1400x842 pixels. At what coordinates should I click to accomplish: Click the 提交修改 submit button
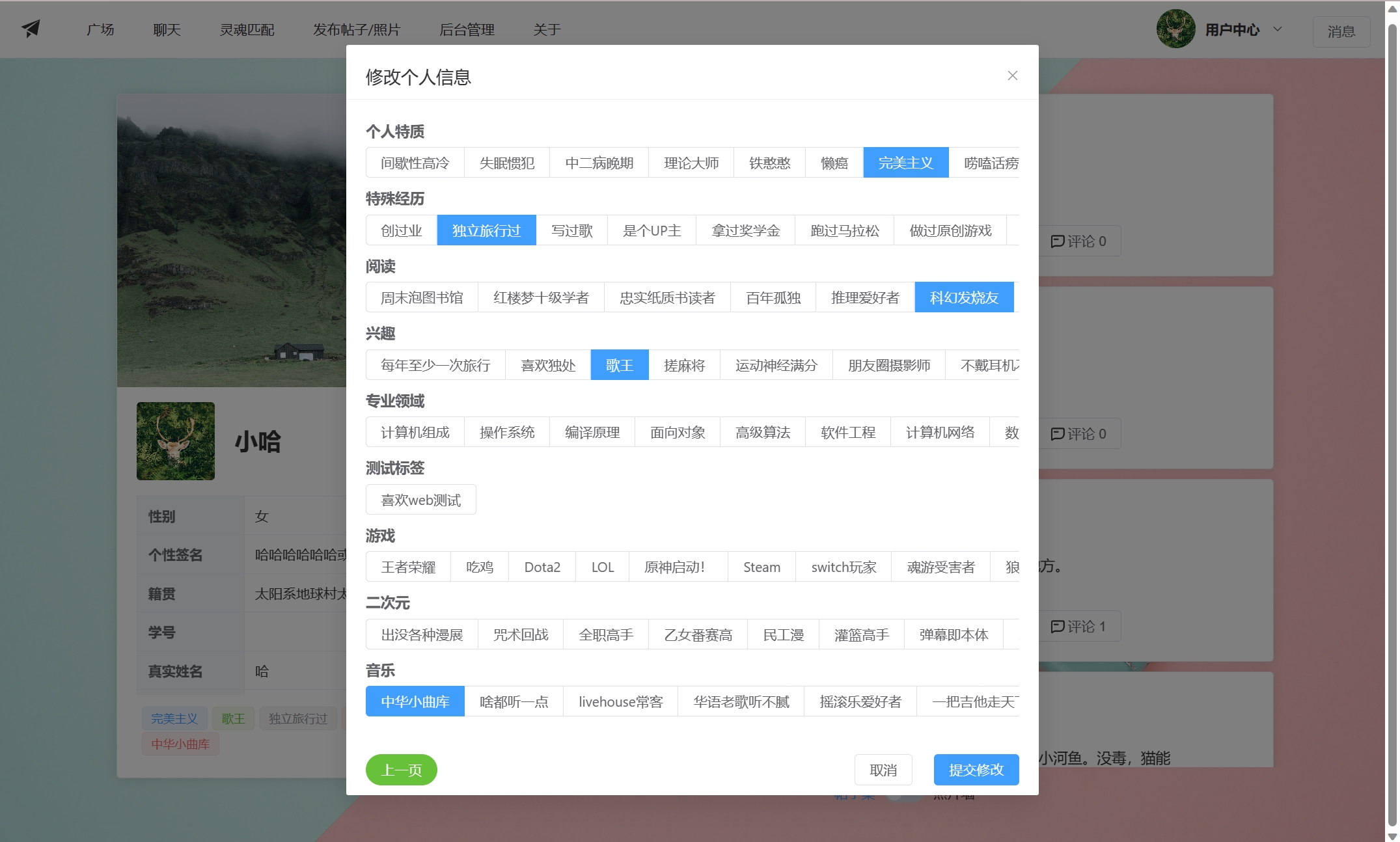point(976,770)
